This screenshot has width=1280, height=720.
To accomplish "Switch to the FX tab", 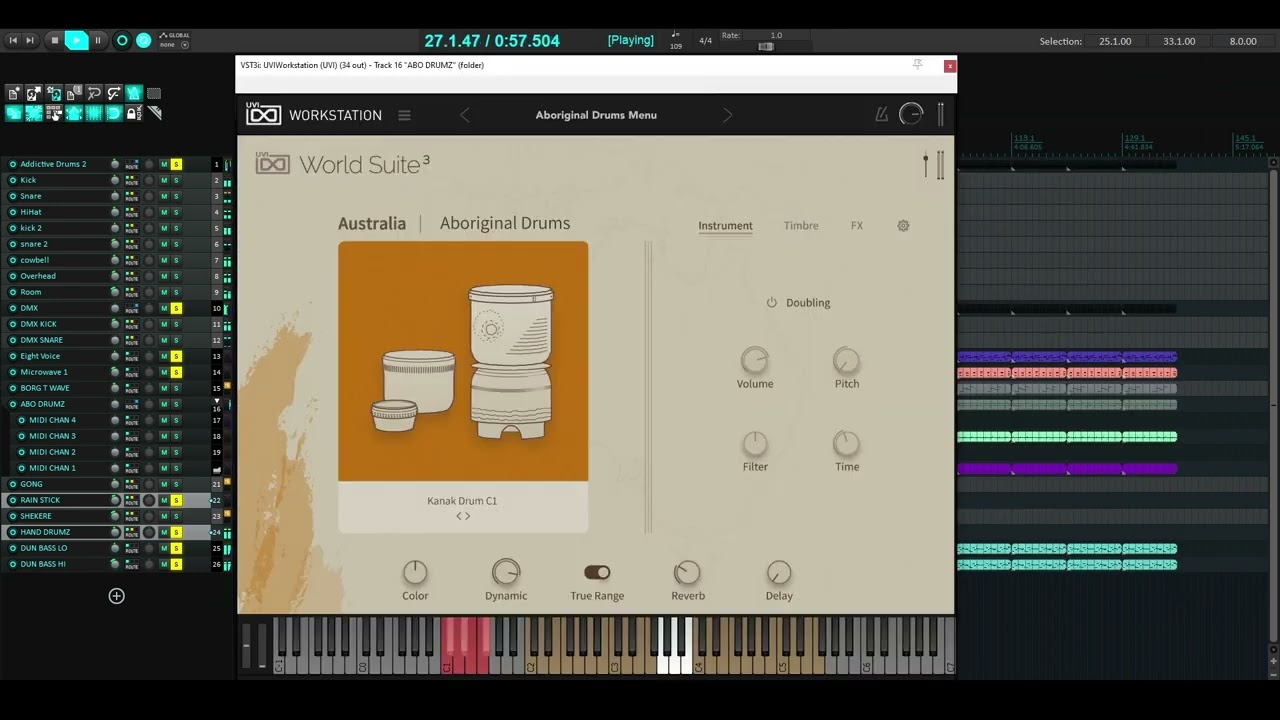I will pyautogui.click(x=857, y=226).
